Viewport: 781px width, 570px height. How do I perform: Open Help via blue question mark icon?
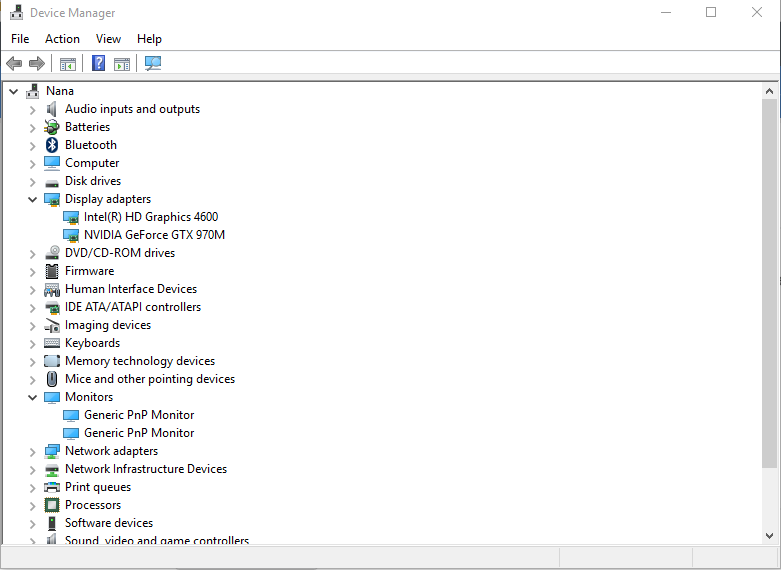[x=99, y=63]
